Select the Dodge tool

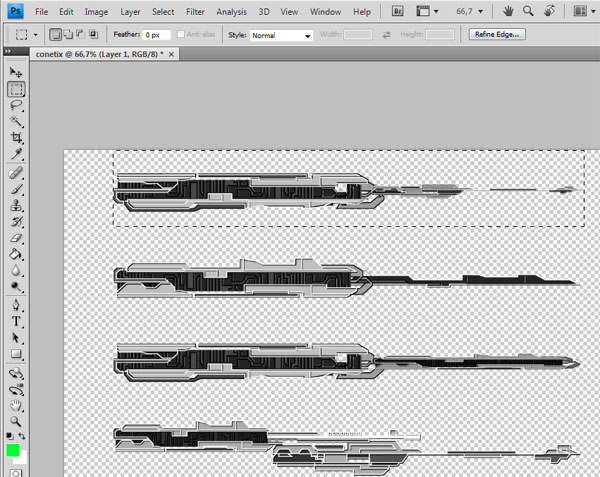pyautogui.click(x=16, y=287)
